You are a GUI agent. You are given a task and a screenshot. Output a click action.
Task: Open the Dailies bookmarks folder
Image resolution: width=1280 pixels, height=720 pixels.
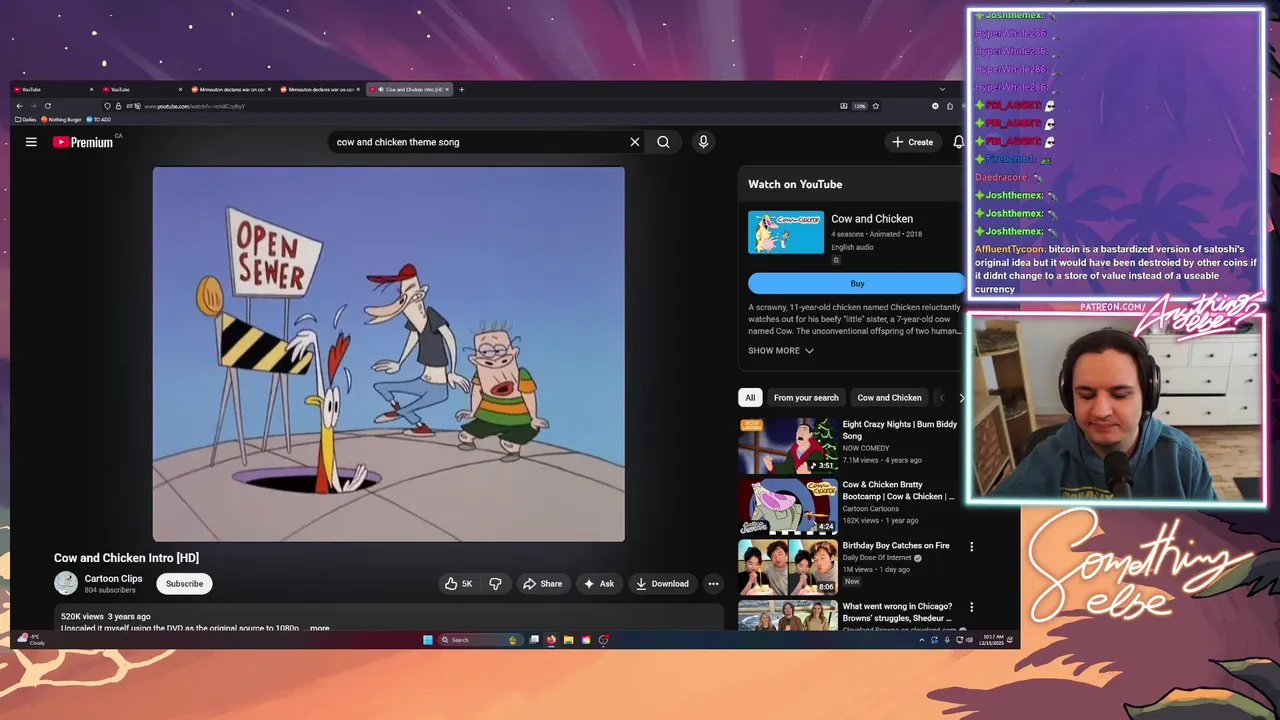point(26,119)
